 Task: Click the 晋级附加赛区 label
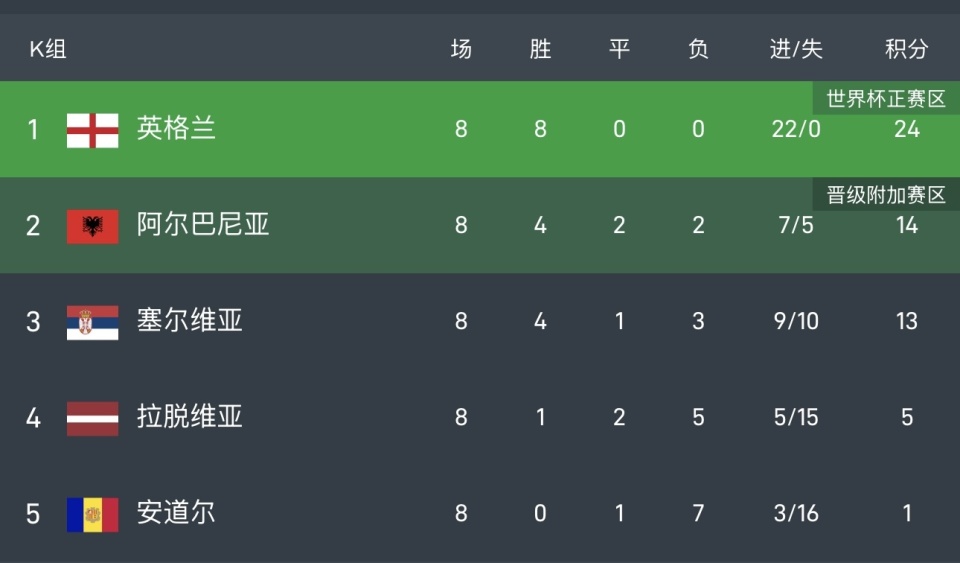point(885,195)
